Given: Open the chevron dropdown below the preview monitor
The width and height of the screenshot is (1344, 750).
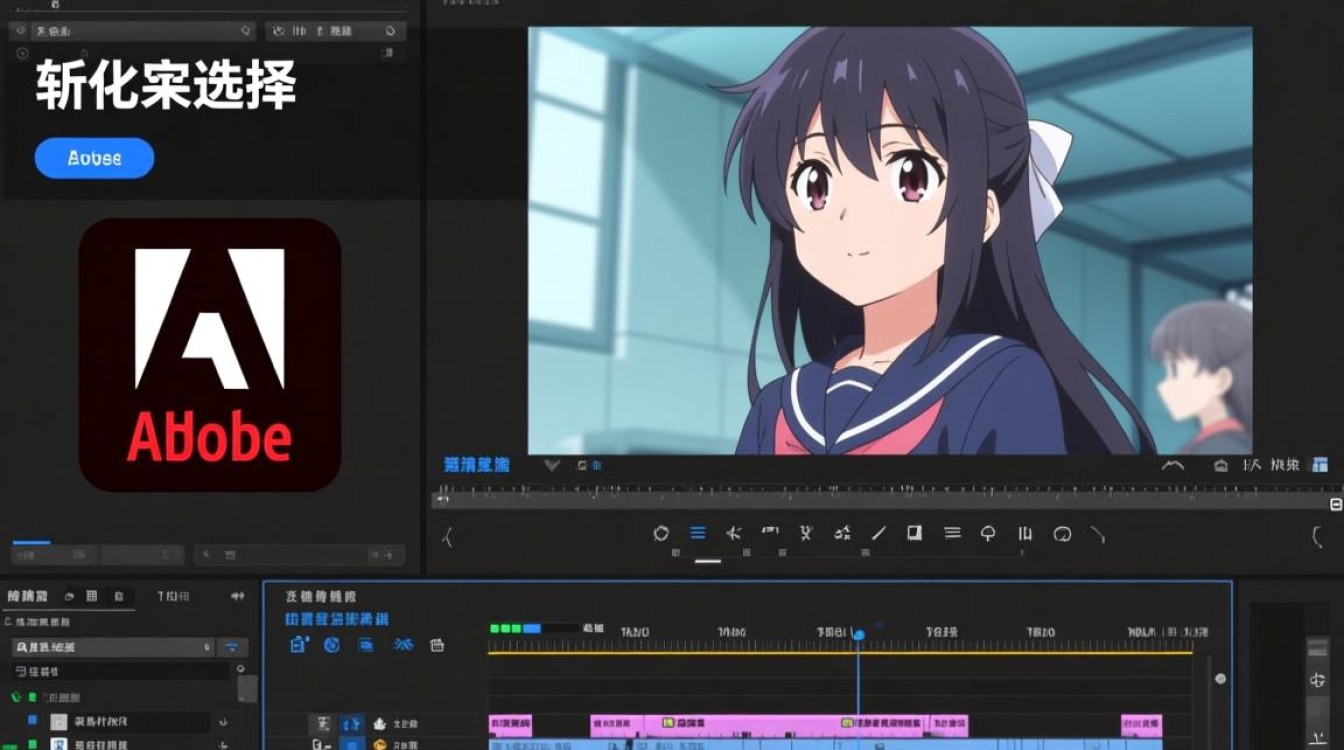Looking at the screenshot, I should tap(551, 465).
